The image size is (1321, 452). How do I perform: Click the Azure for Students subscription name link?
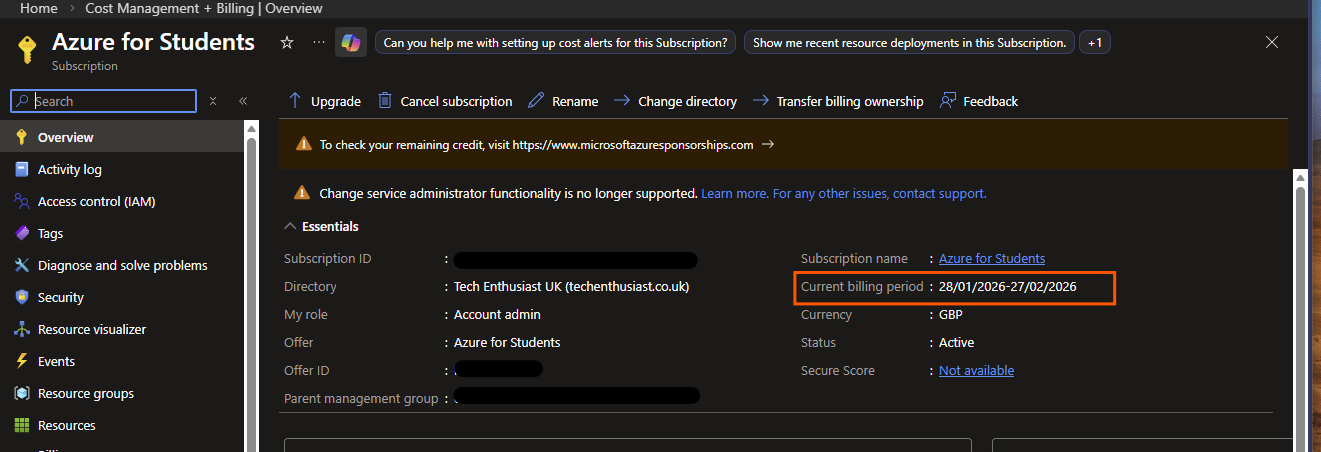click(991, 259)
